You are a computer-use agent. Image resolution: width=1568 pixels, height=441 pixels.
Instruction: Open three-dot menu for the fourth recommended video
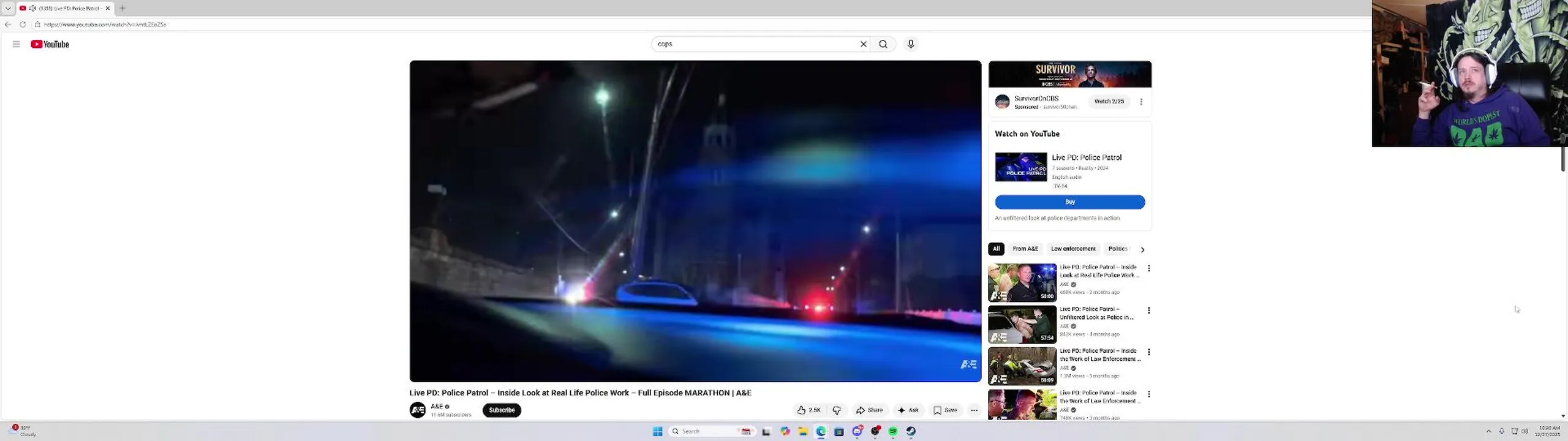point(1149,394)
